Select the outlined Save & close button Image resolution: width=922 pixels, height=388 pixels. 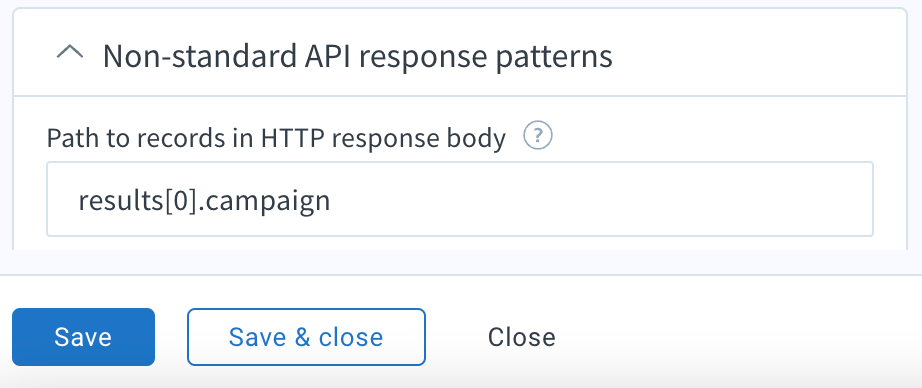pos(306,337)
